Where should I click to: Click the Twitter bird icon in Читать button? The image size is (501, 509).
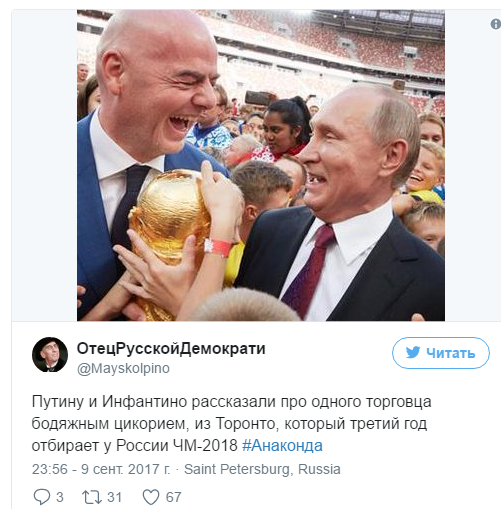[413, 352]
